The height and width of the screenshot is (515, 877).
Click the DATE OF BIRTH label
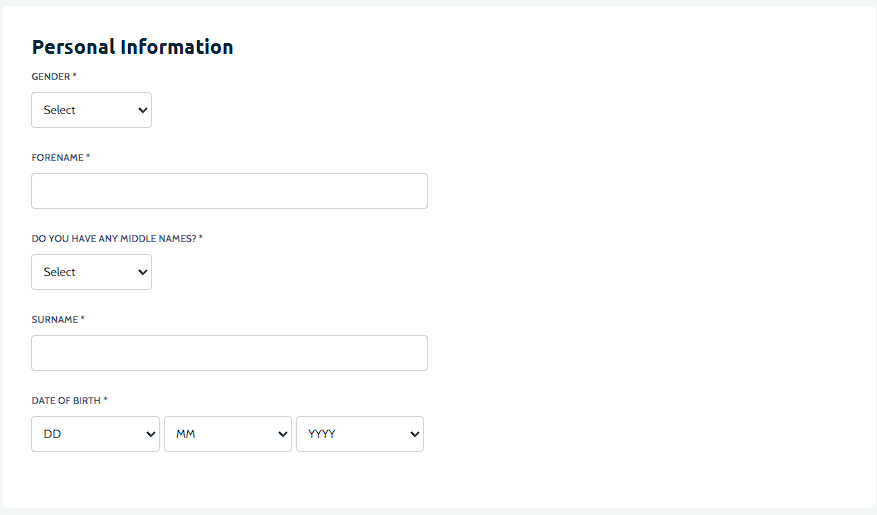[x=66, y=401]
